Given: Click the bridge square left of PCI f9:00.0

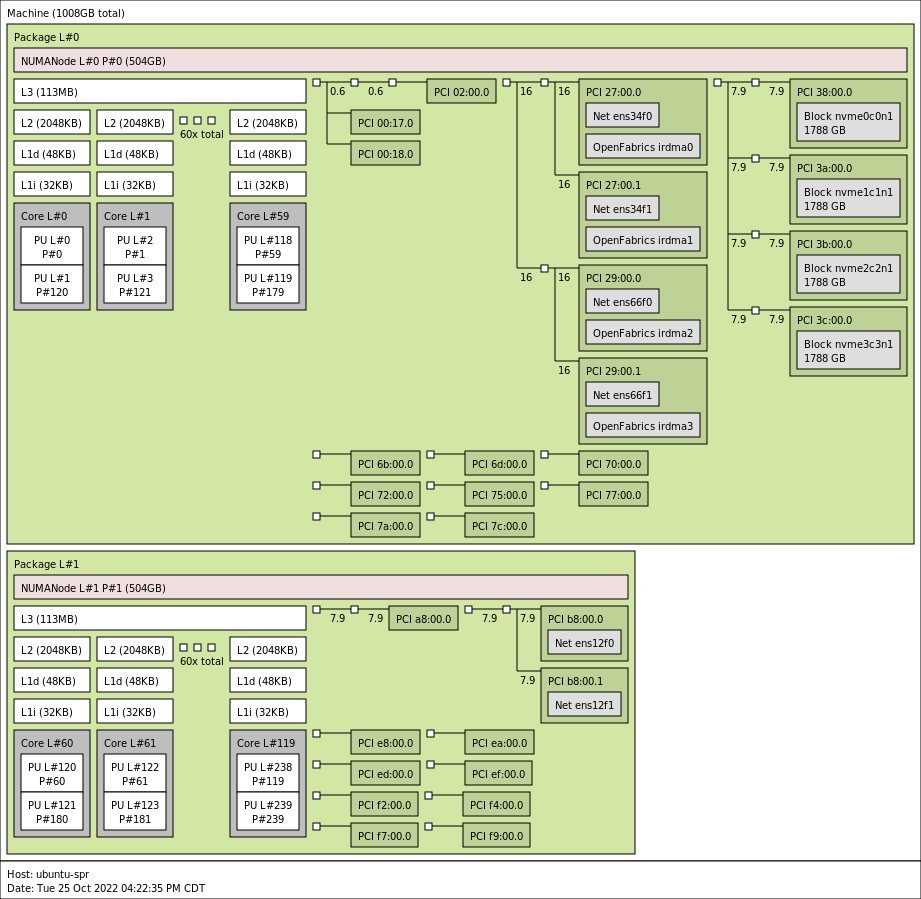Looking at the screenshot, I should click(x=429, y=826).
